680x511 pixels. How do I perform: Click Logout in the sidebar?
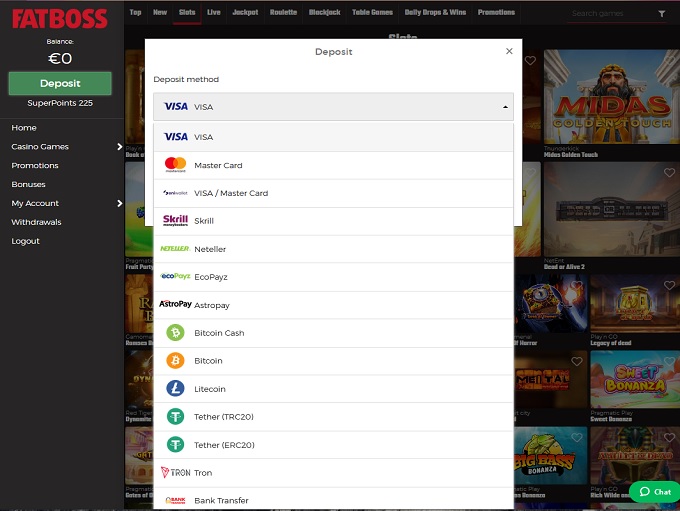(x=25, y=241)
